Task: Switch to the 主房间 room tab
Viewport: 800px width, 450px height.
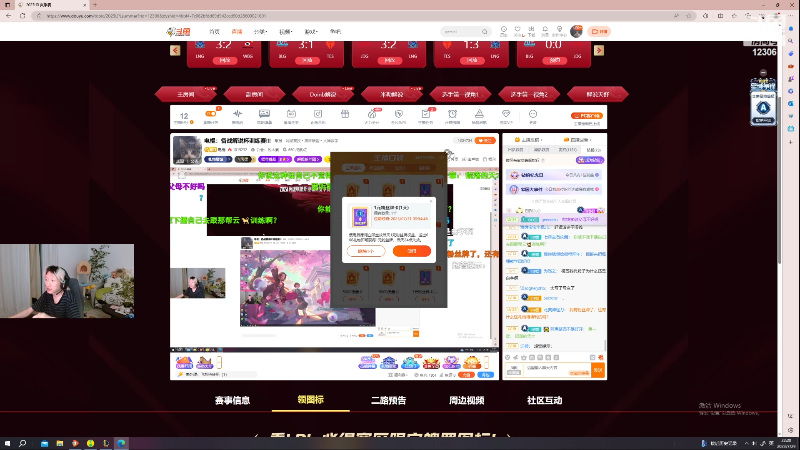Action: (186, 94)
